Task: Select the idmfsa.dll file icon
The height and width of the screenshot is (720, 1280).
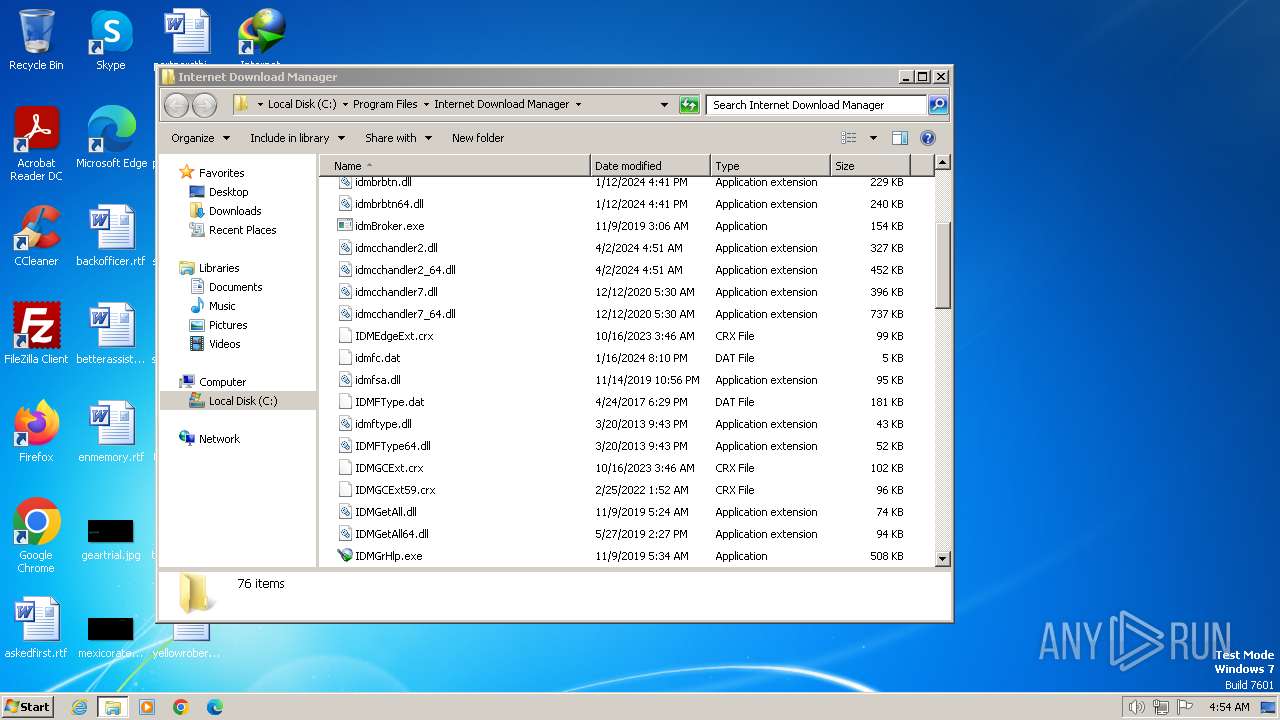Action: [x=345, y=380]
